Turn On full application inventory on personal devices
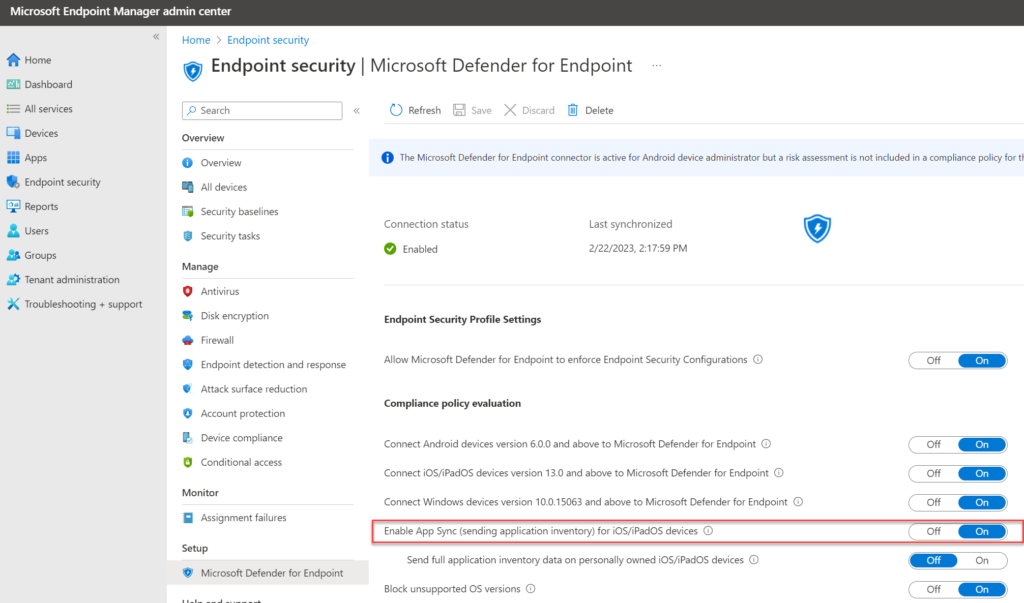The image size is (1024, 603). pyautogui.click(x=982, y=561)
